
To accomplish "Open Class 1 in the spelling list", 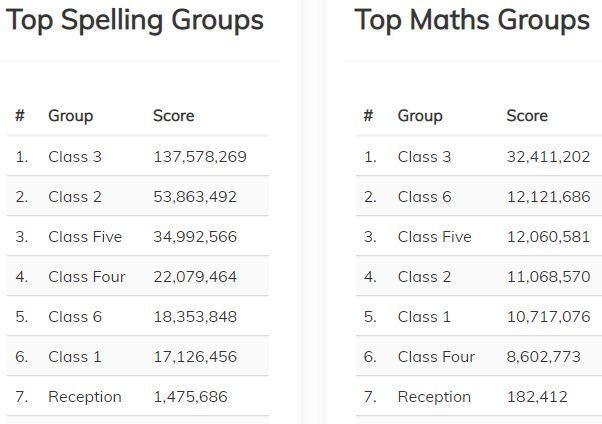I will 75,357.
